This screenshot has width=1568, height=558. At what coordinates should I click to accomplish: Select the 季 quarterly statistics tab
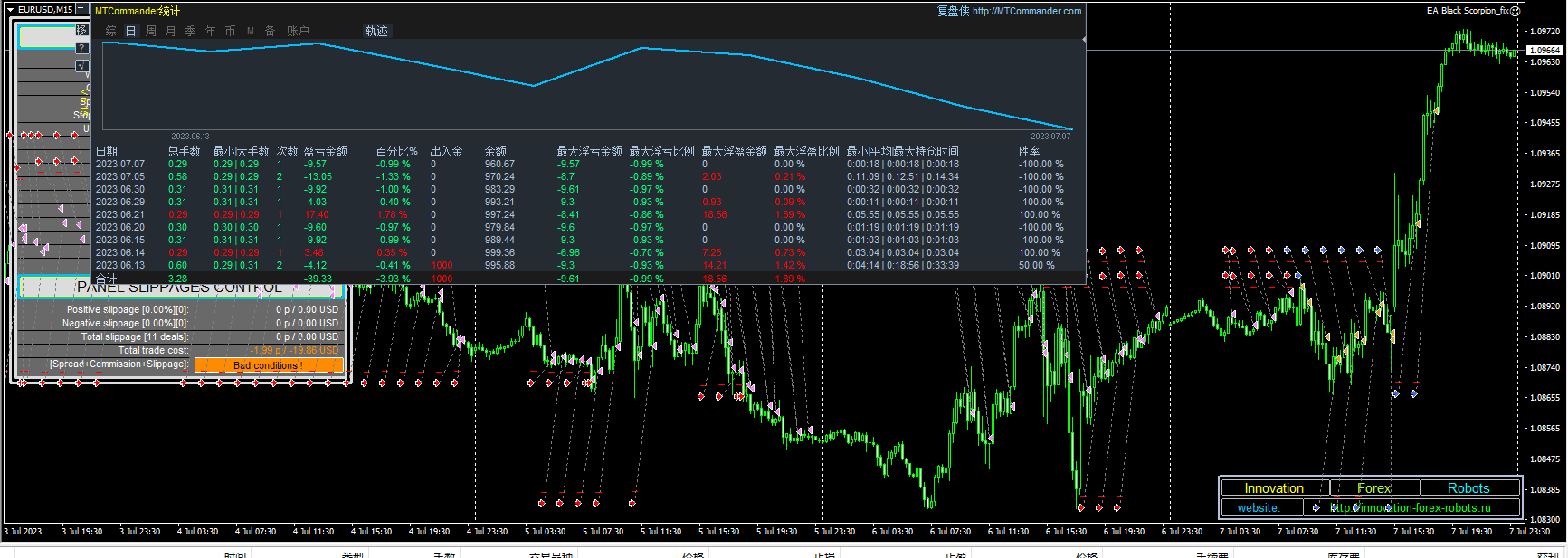coord(191,31)
